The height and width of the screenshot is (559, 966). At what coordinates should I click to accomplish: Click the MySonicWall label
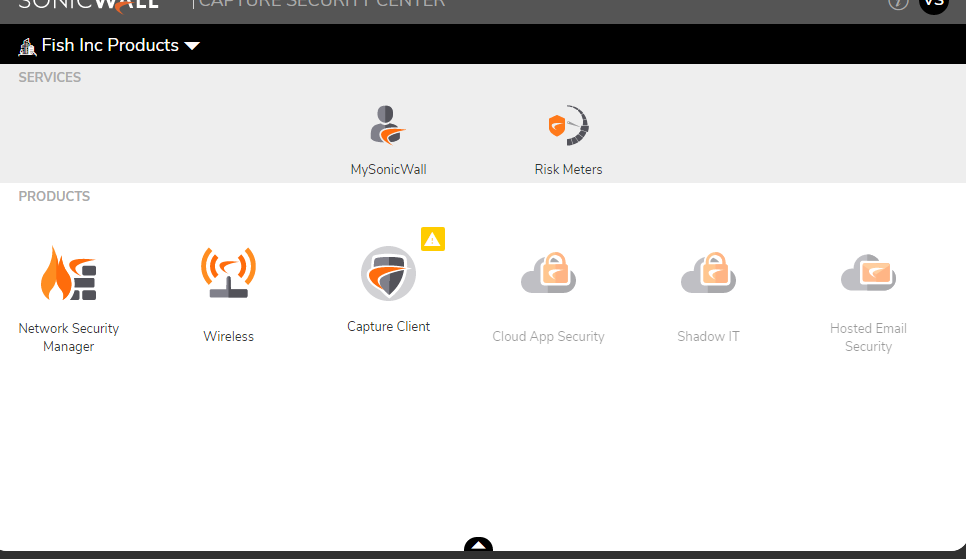388,169
